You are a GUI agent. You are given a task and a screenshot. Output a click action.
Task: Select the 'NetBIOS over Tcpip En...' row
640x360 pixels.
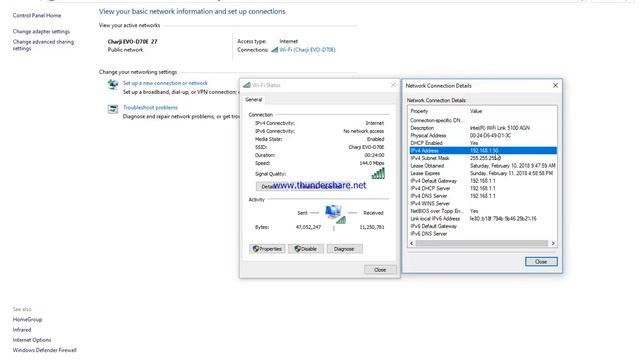tap(482, 211)
